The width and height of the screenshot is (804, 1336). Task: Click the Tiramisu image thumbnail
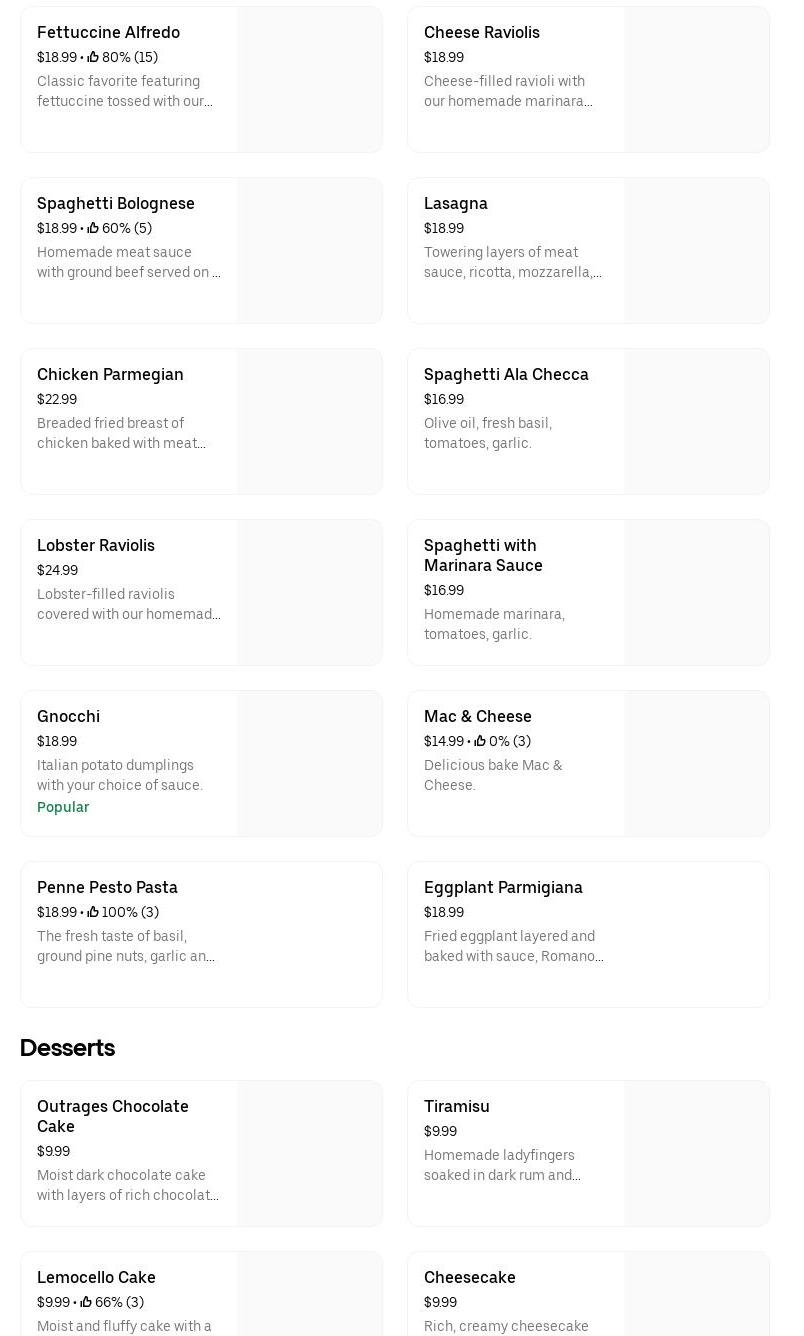click(x=697, y=1153)
